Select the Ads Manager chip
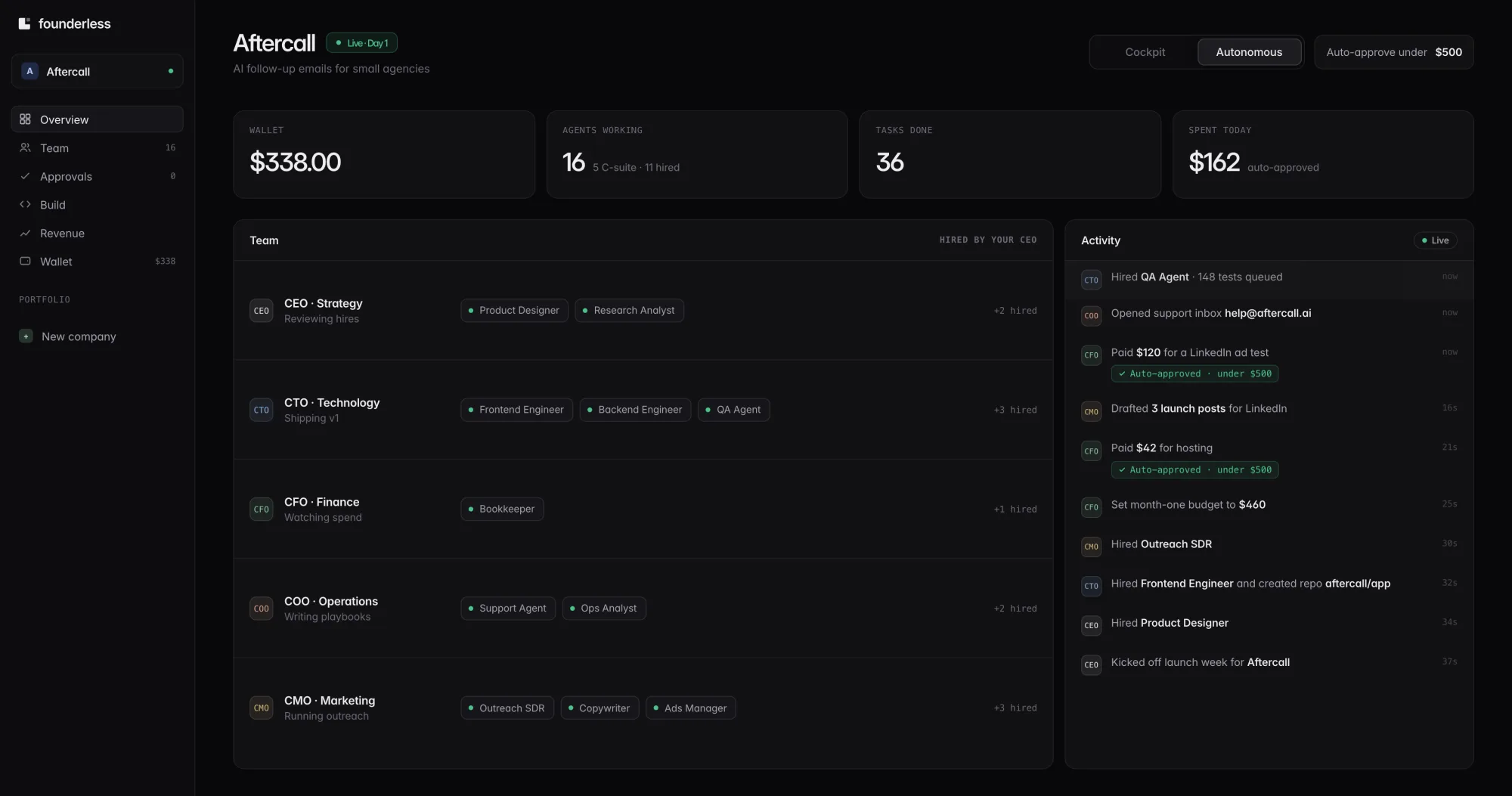 click(690, 708)
